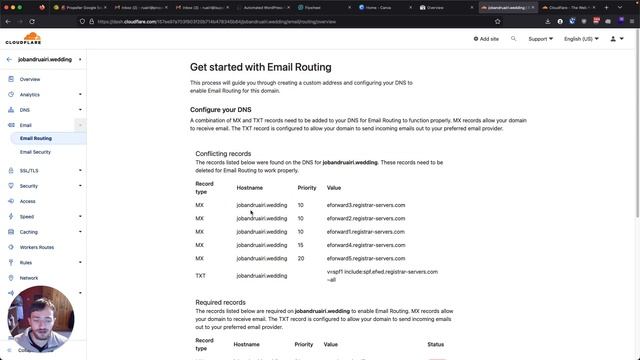Click priority 15 cell

pyautogui.click(x=300, y=245)
